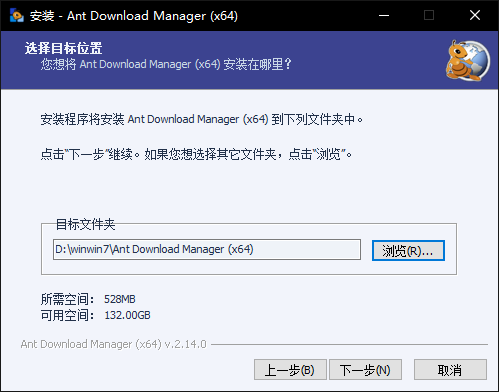The width and height of the screenshot is (499, 392).
Task: Go back with 上一步(B) button
Action: 290,370
